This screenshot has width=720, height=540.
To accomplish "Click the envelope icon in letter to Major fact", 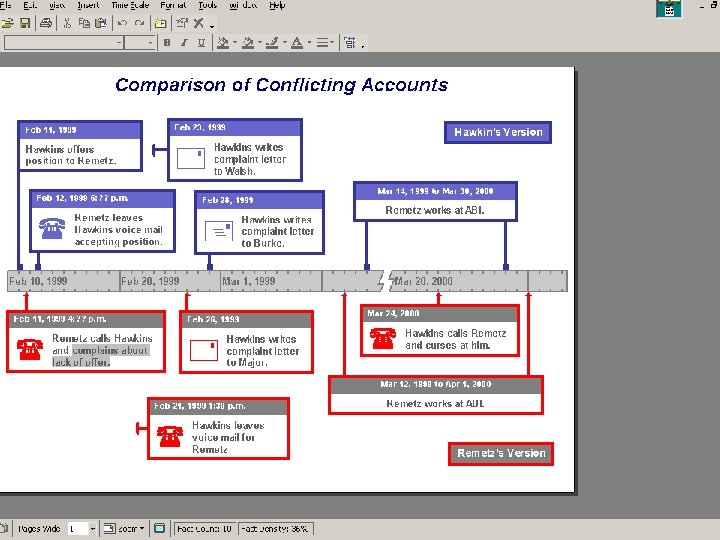I will pos(204,351).
